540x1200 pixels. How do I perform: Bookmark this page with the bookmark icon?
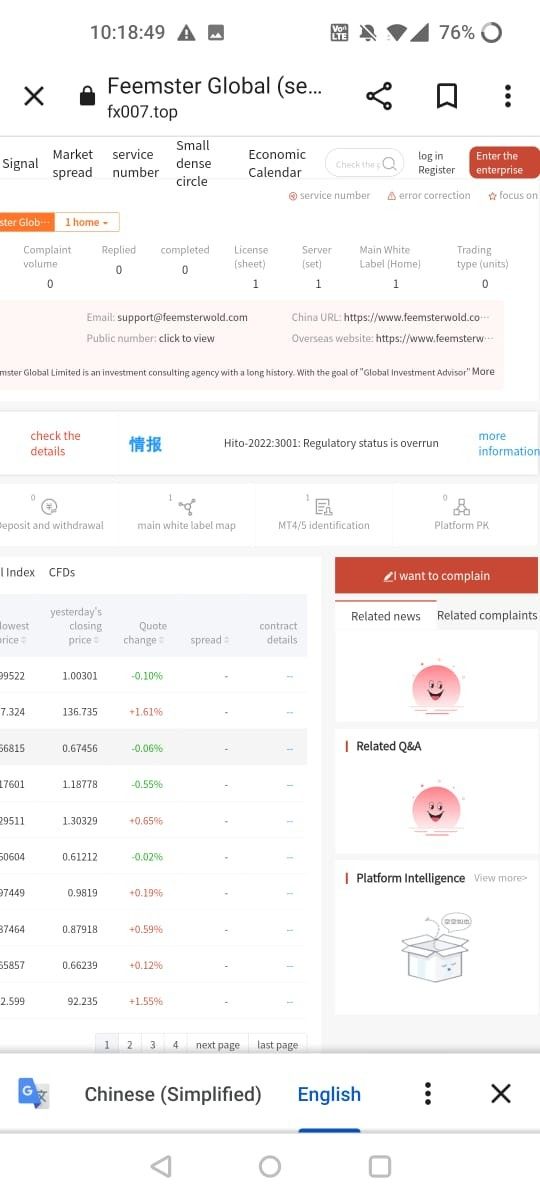(x=447, y=96)
